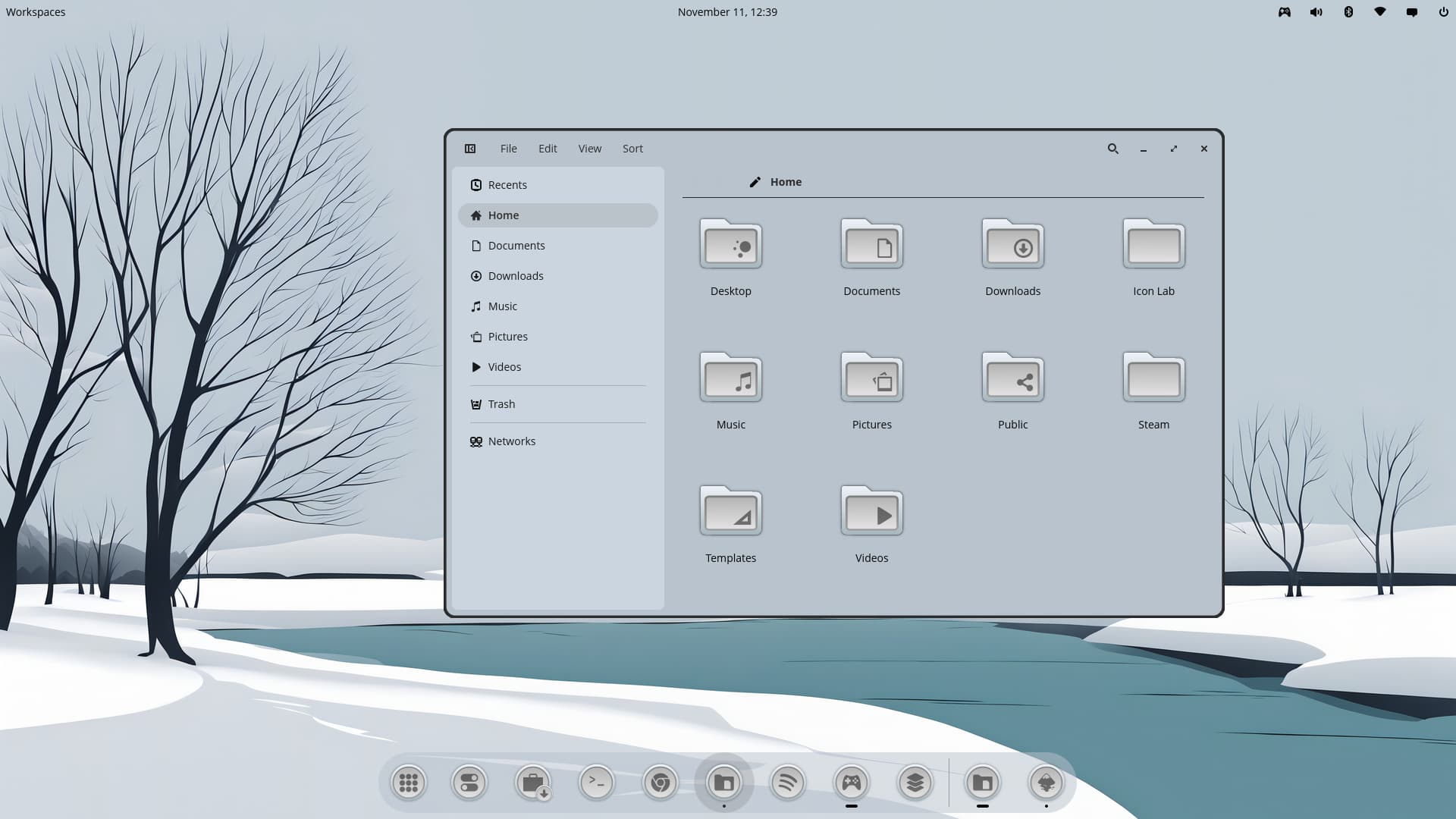Expand the Sort menu
The image size is (1456, 819).
(632, 149)
